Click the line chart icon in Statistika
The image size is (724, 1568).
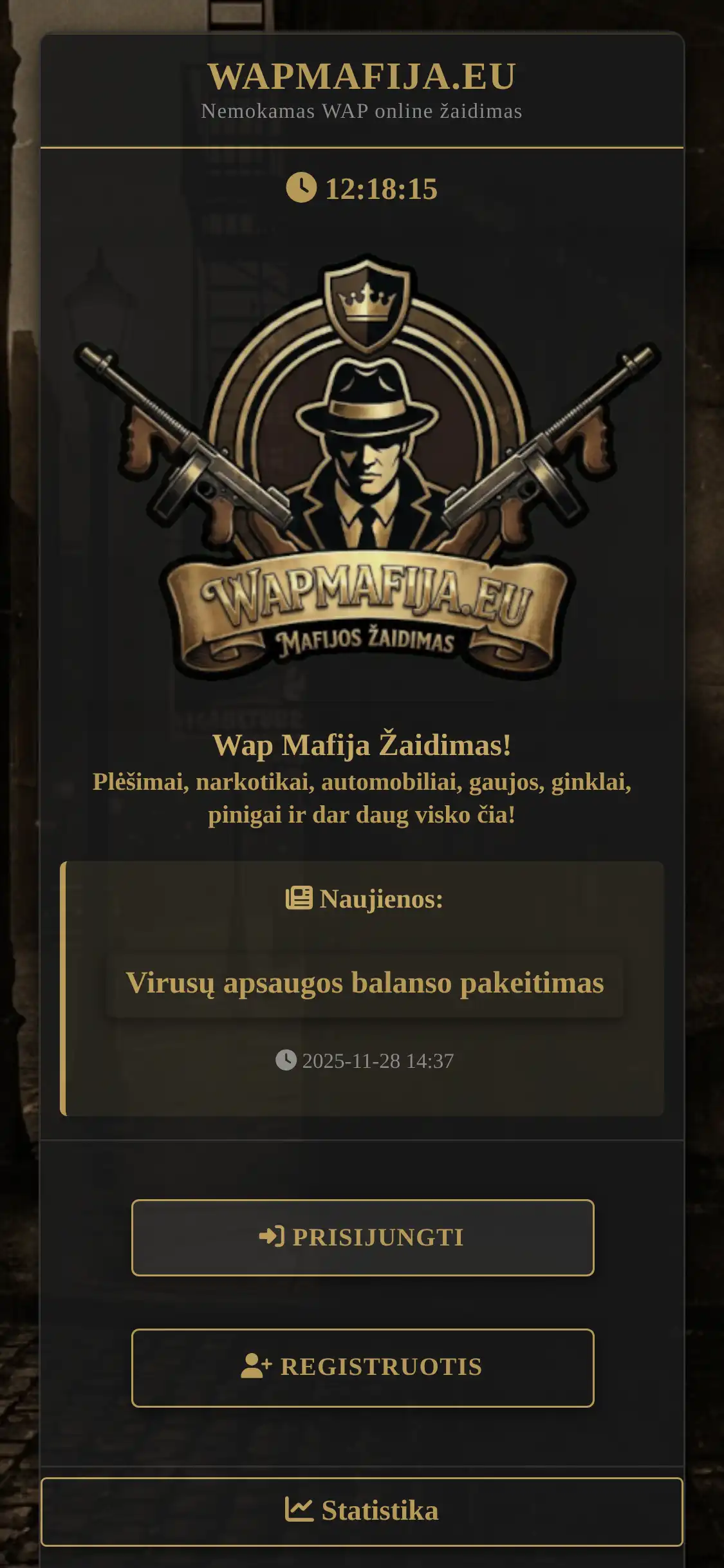299,1509
